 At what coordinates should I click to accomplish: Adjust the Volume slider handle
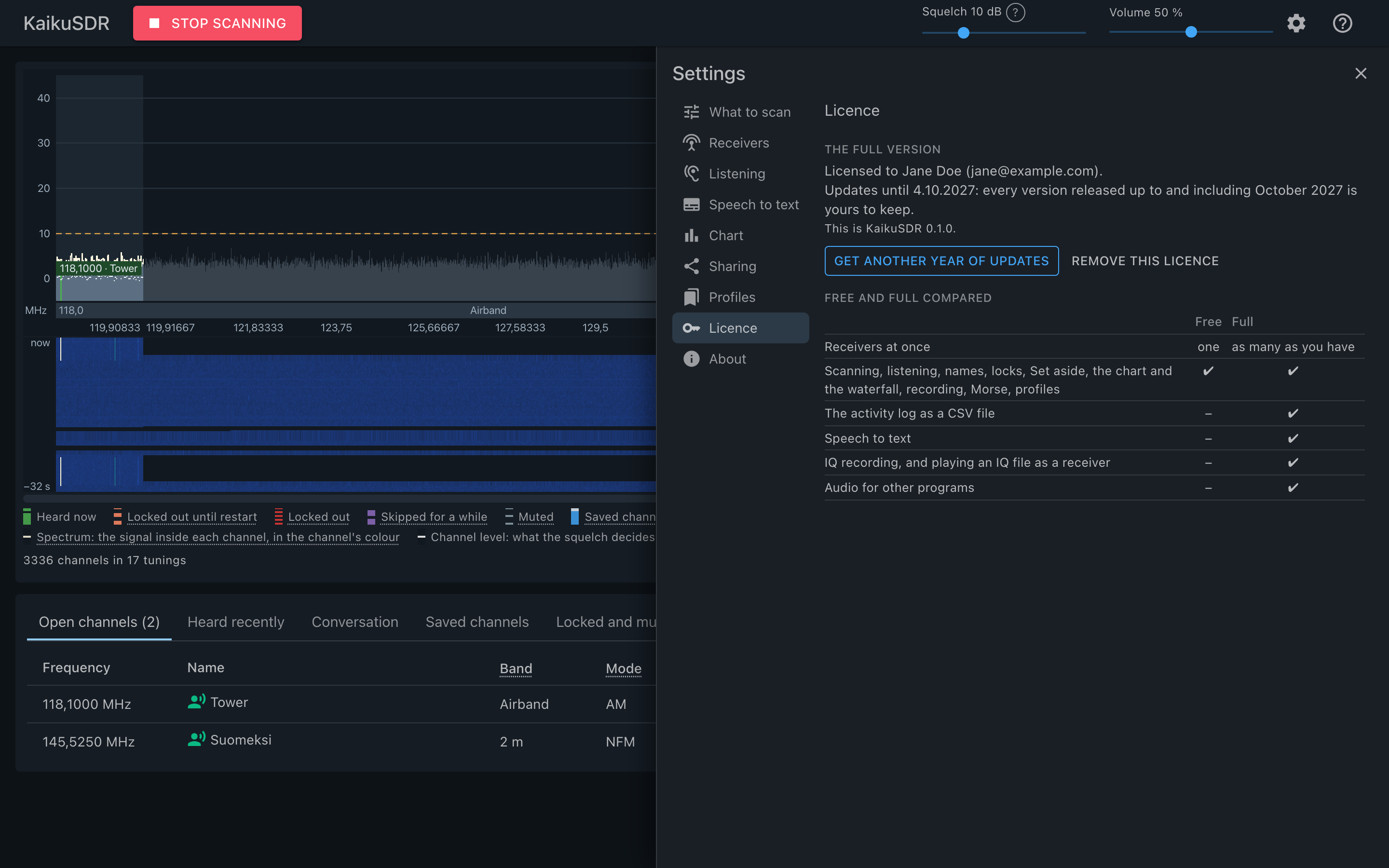[1191, 33]
